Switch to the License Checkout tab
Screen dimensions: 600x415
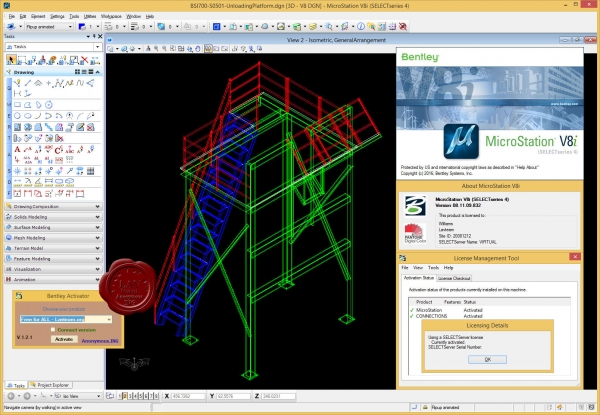pos(454,278)
